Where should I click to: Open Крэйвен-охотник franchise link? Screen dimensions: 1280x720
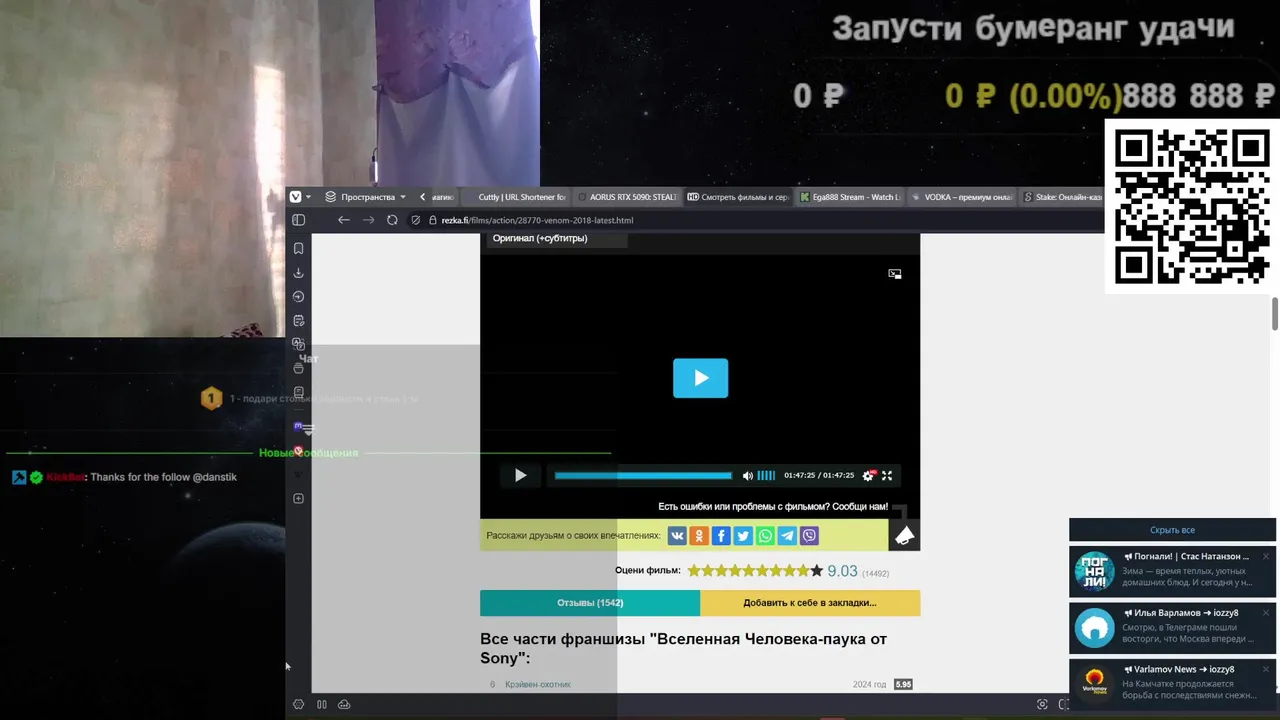click(538, 685)
